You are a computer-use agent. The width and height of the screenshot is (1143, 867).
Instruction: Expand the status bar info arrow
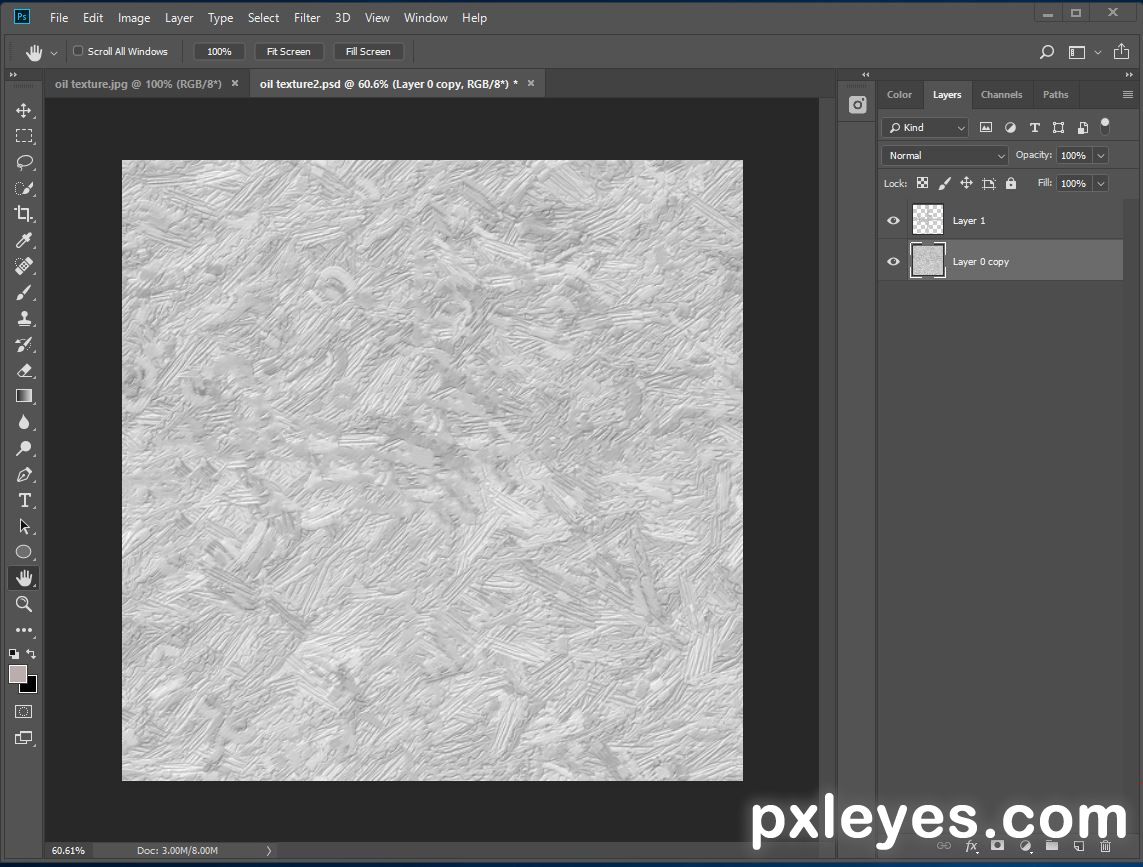[x=268, y=850]
